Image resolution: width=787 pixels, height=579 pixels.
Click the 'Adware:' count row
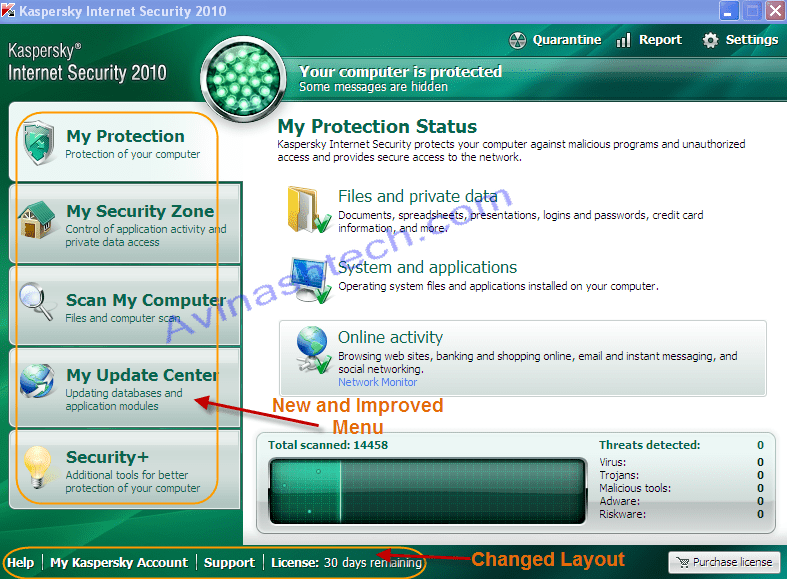(682, 501)
